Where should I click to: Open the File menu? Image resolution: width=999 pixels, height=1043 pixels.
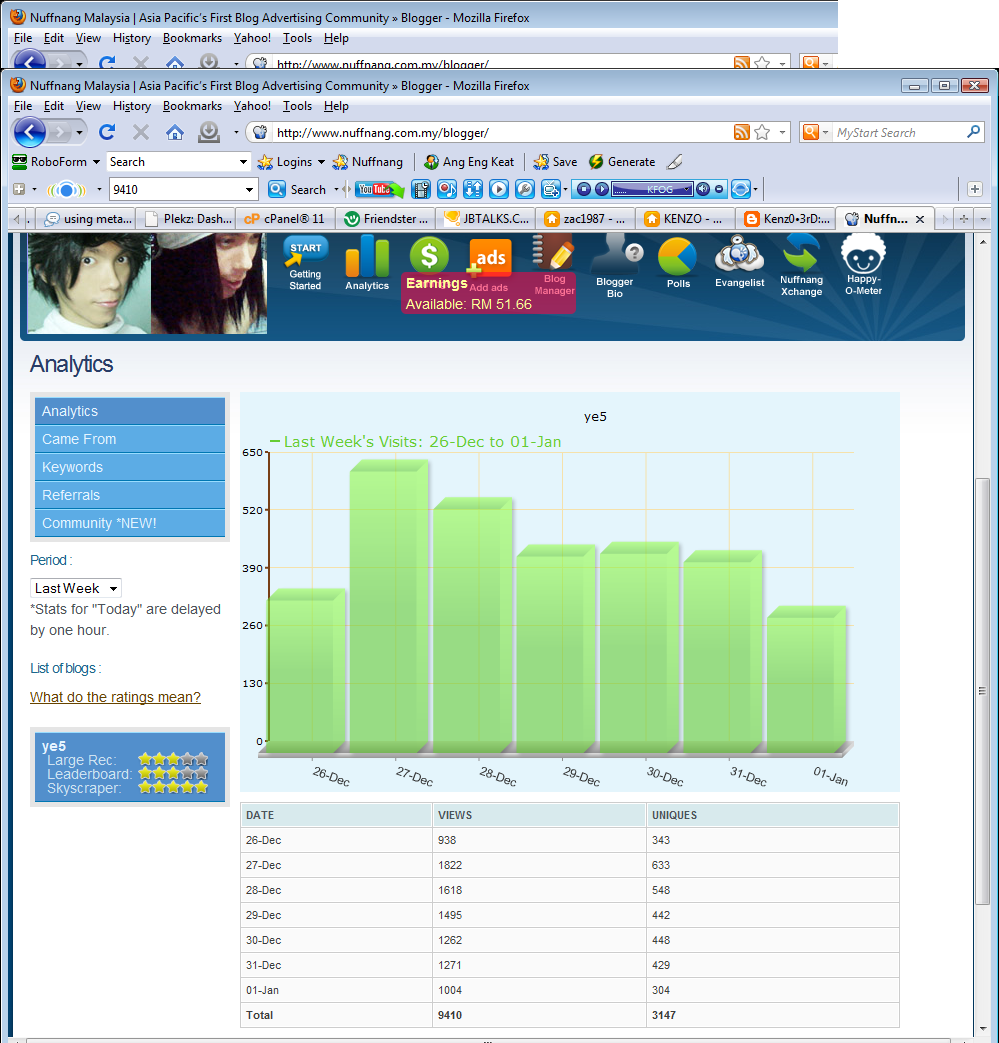pos(23,106)
